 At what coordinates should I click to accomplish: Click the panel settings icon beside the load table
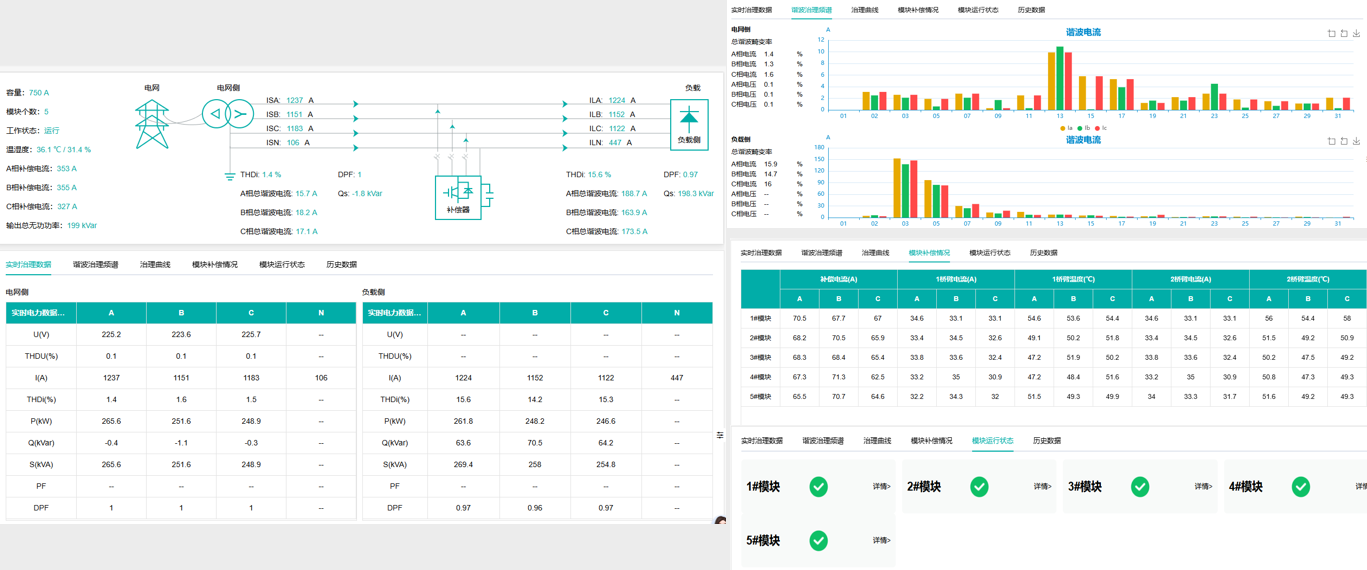(720, 435)
